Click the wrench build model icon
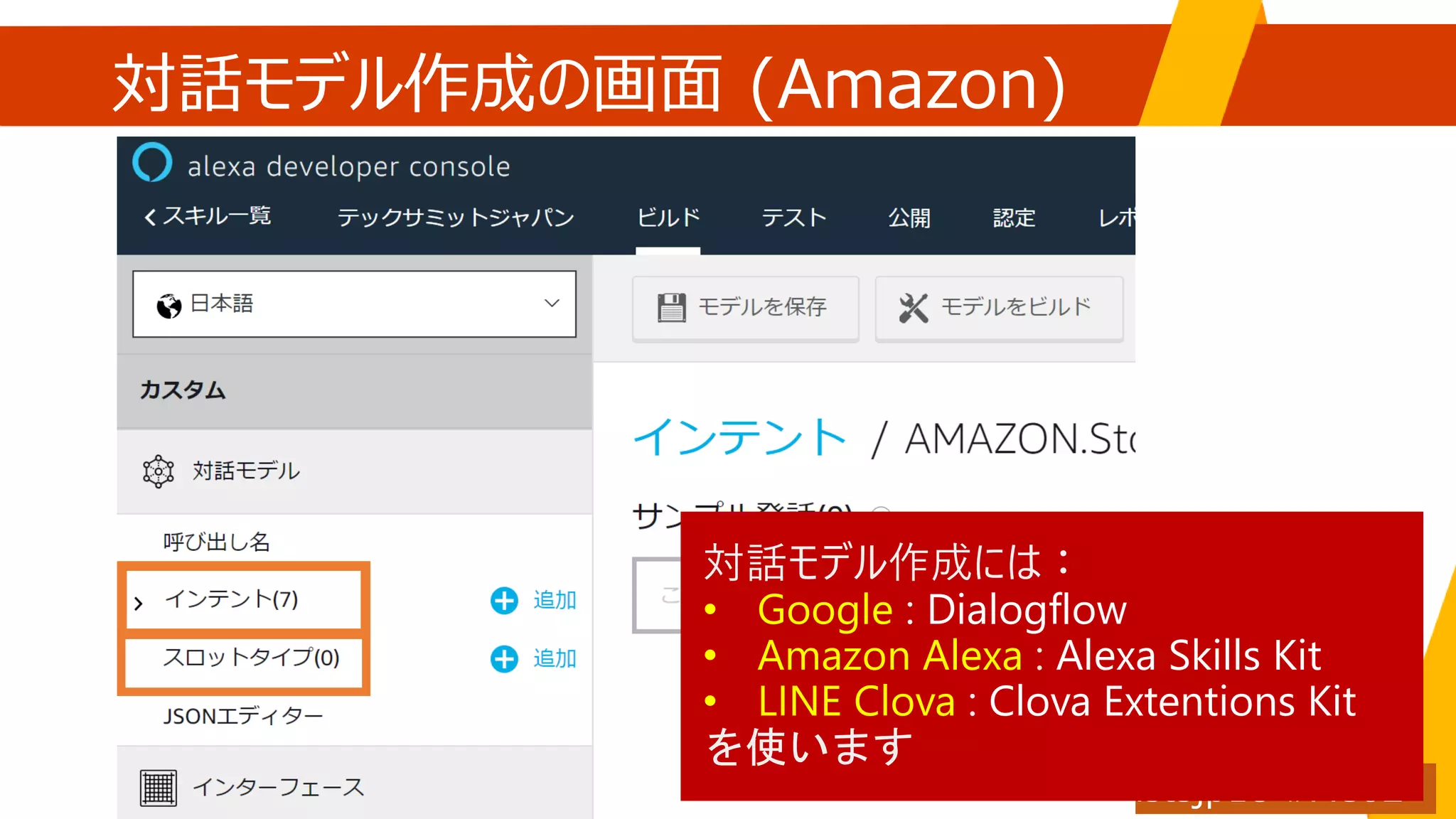The width and height of the screenshot is (1456, 819). pos(914,307)
